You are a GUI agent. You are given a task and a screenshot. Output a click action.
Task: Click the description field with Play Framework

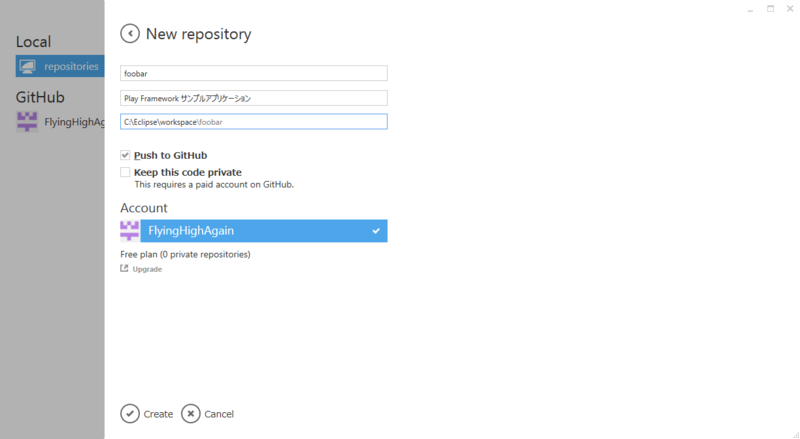pos(254,98)
